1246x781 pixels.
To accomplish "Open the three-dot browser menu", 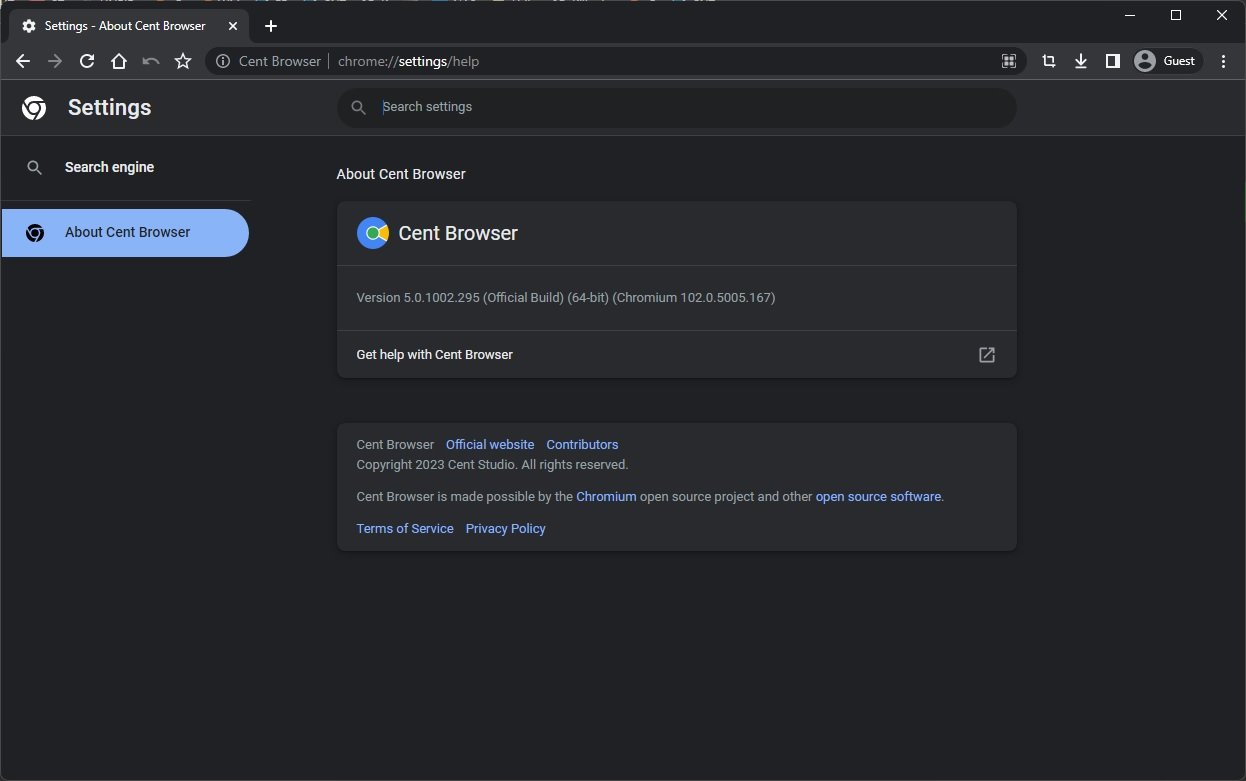I will coord(1224,61).
